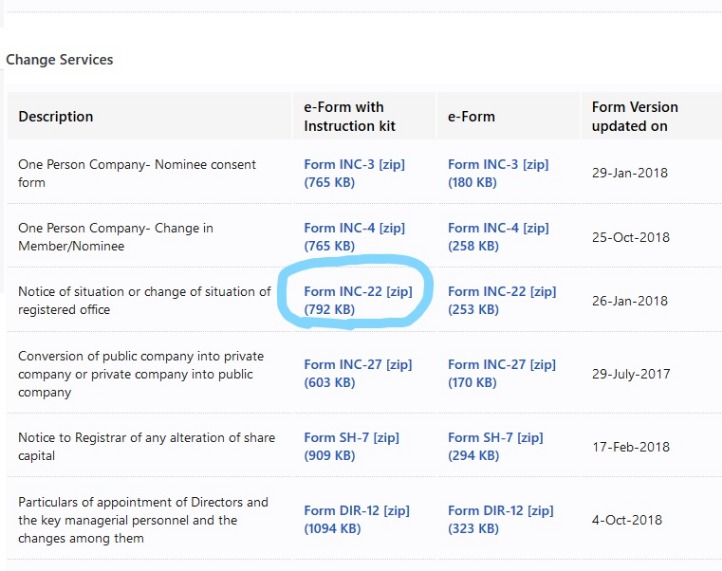Click the 'e-Form with Instruction kit' column header
Image resolution: width=722 pixels, height=571 pixels.
[x=350, y=116]
